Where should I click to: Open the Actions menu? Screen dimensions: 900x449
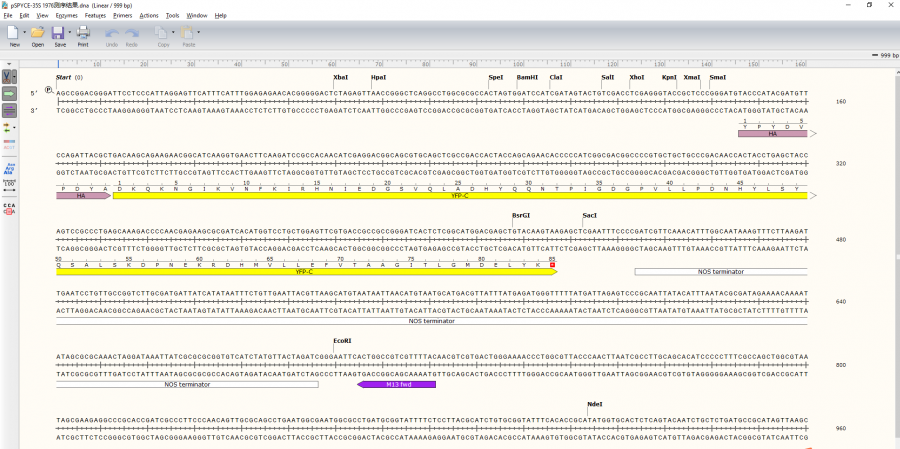pyautogui.click(x=149, y=16)
